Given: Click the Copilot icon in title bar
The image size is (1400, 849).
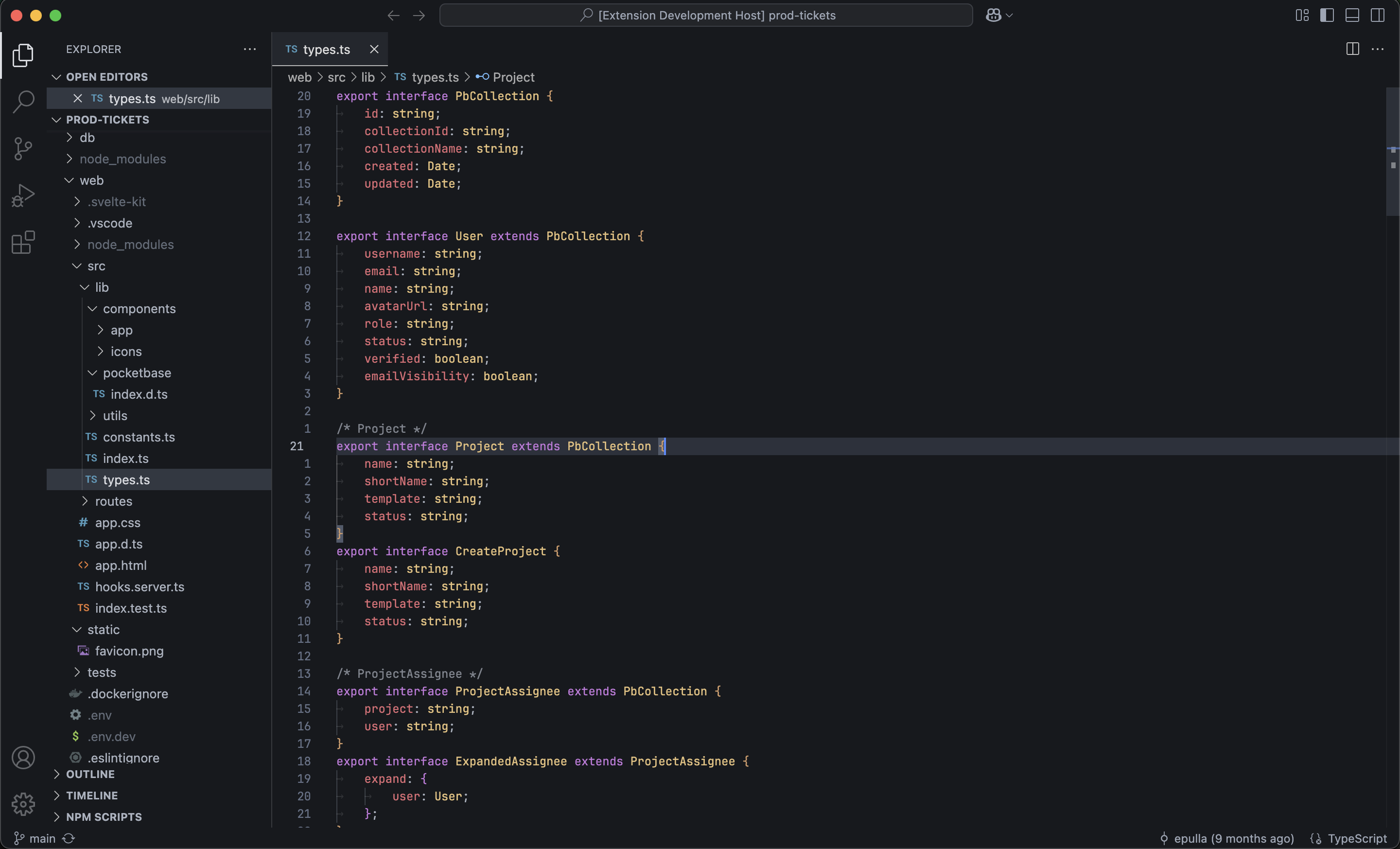Looking at the screenshot, I should click(993, 16).
